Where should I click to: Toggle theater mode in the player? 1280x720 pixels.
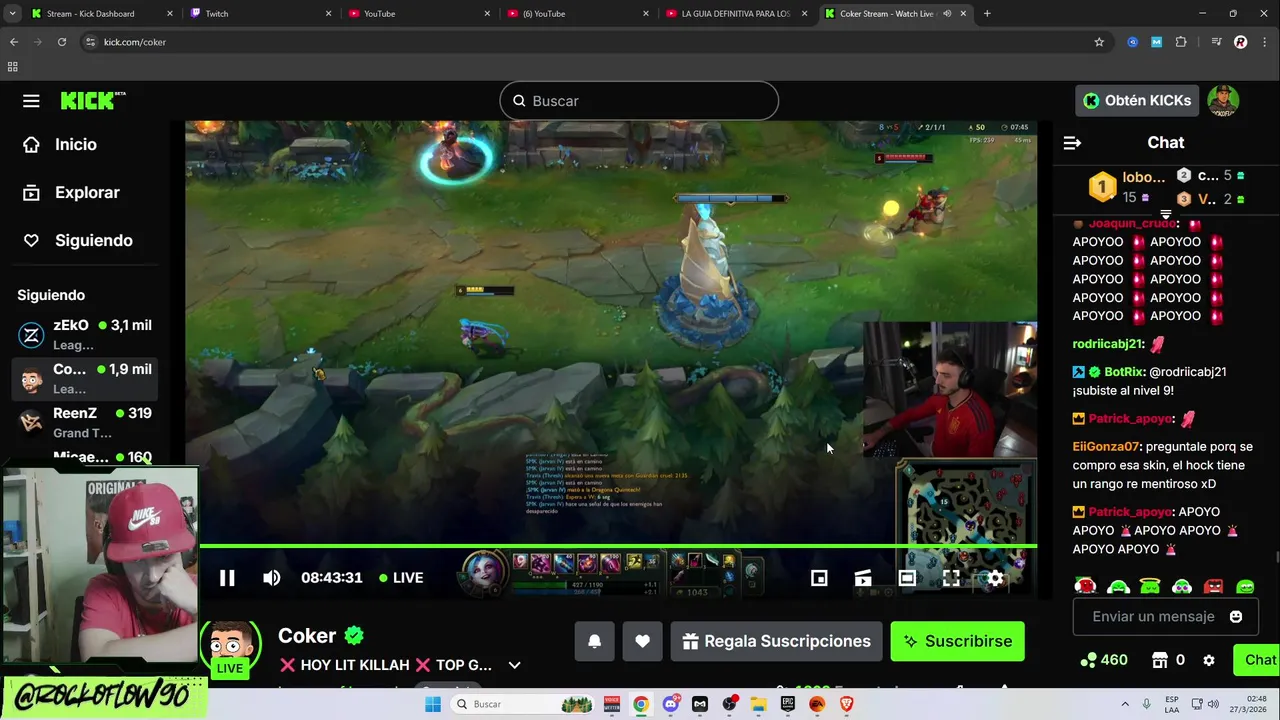point(907,578)
